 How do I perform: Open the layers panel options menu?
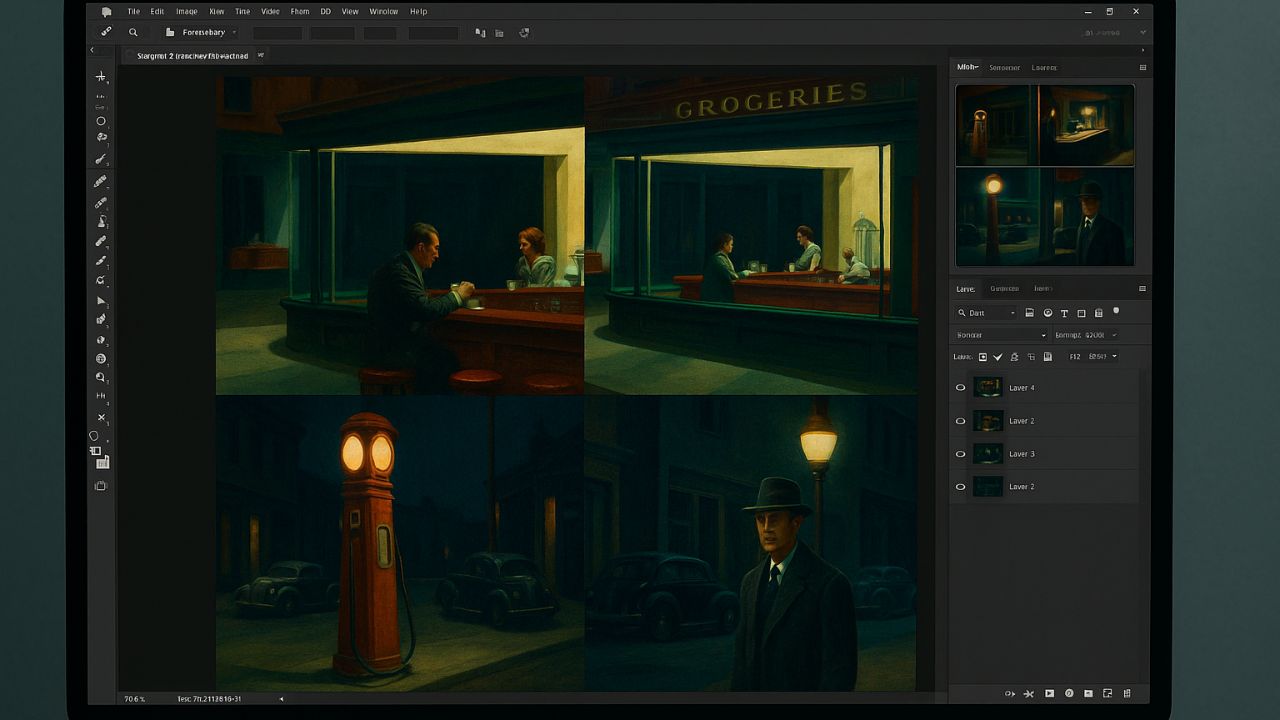coord(1143,289)
